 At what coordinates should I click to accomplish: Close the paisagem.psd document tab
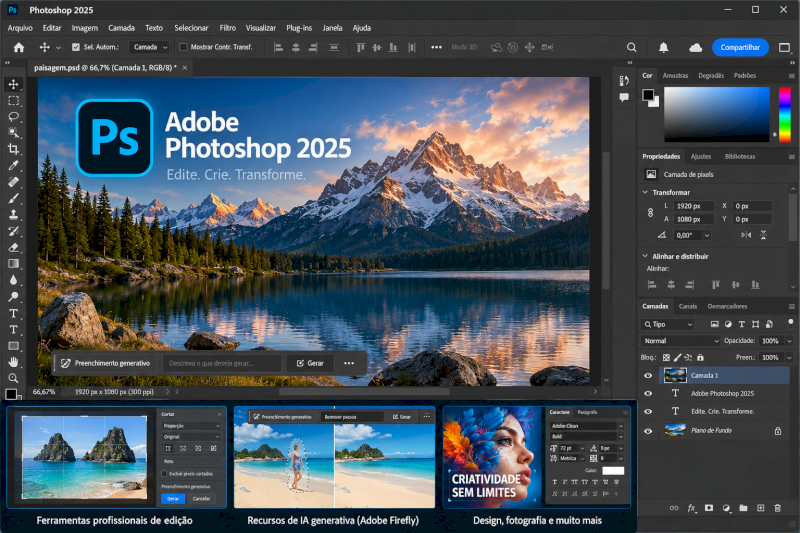click(x=185, y=68)
